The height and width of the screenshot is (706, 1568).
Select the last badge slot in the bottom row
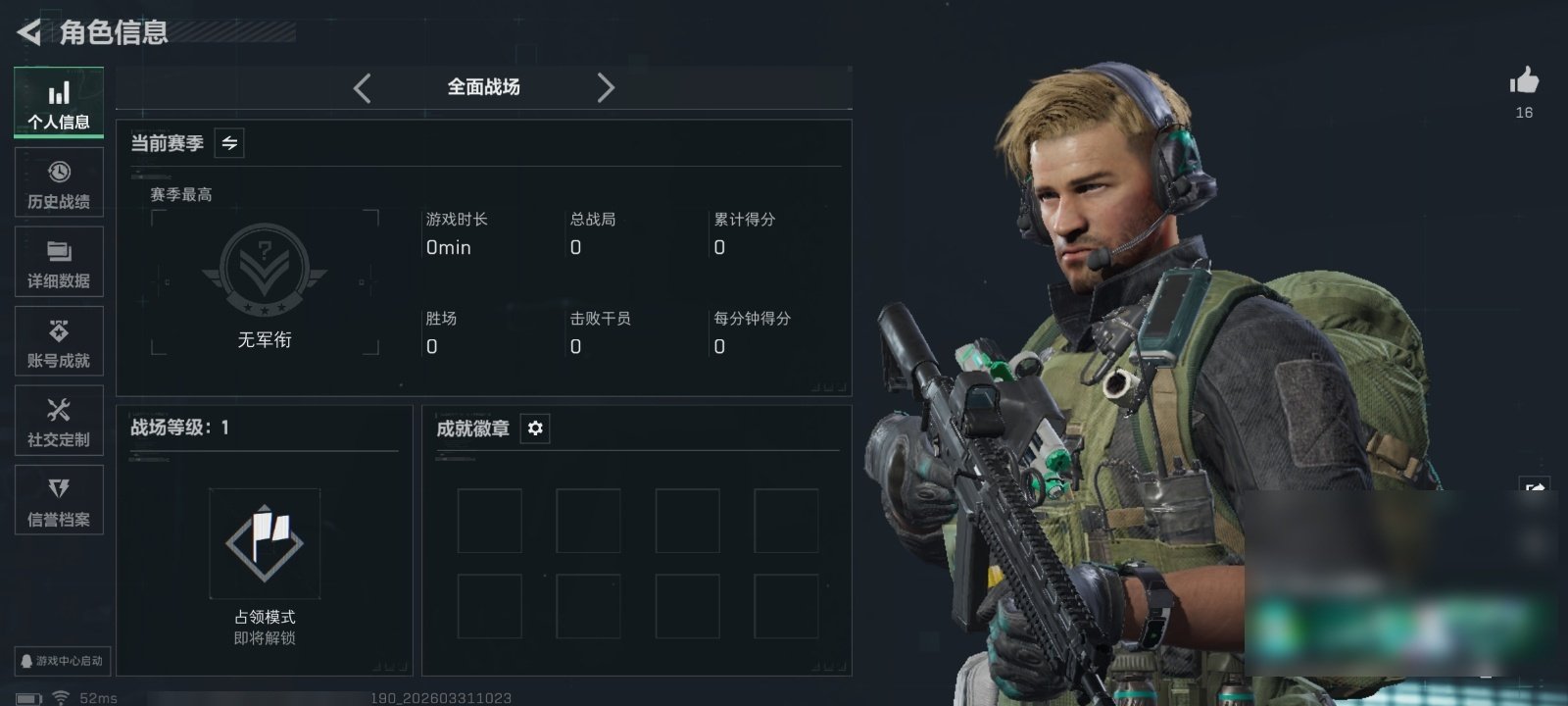(x=786, y=606)
